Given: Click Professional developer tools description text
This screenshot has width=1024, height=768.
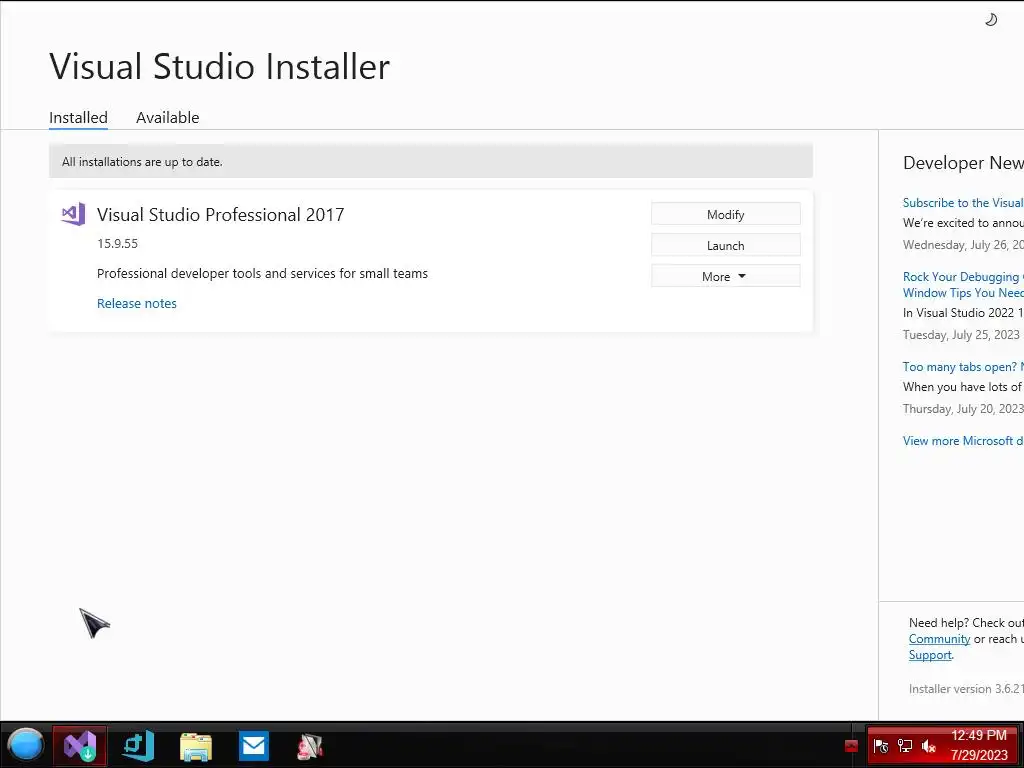Looking at the screenshot, I should (x=263, y=274).
